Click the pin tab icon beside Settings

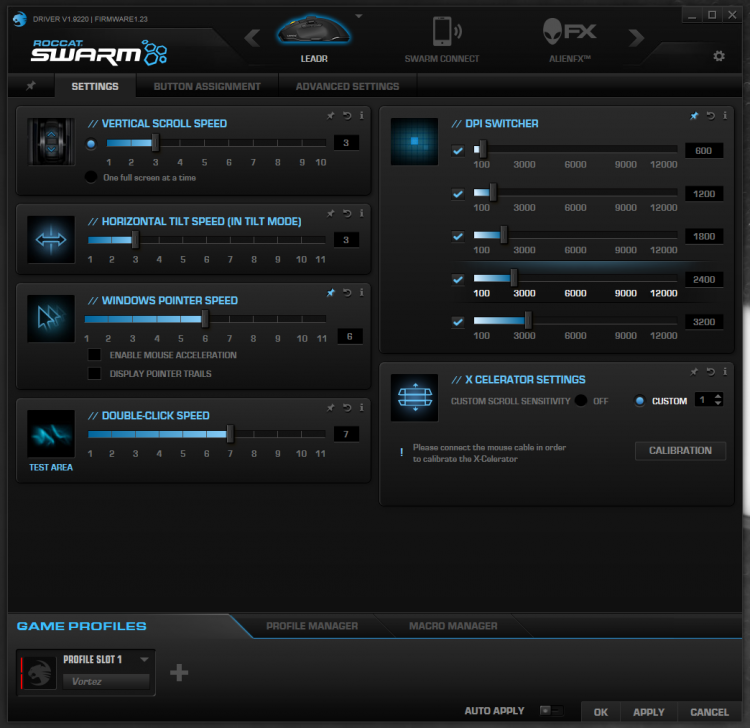click(31, 86)
